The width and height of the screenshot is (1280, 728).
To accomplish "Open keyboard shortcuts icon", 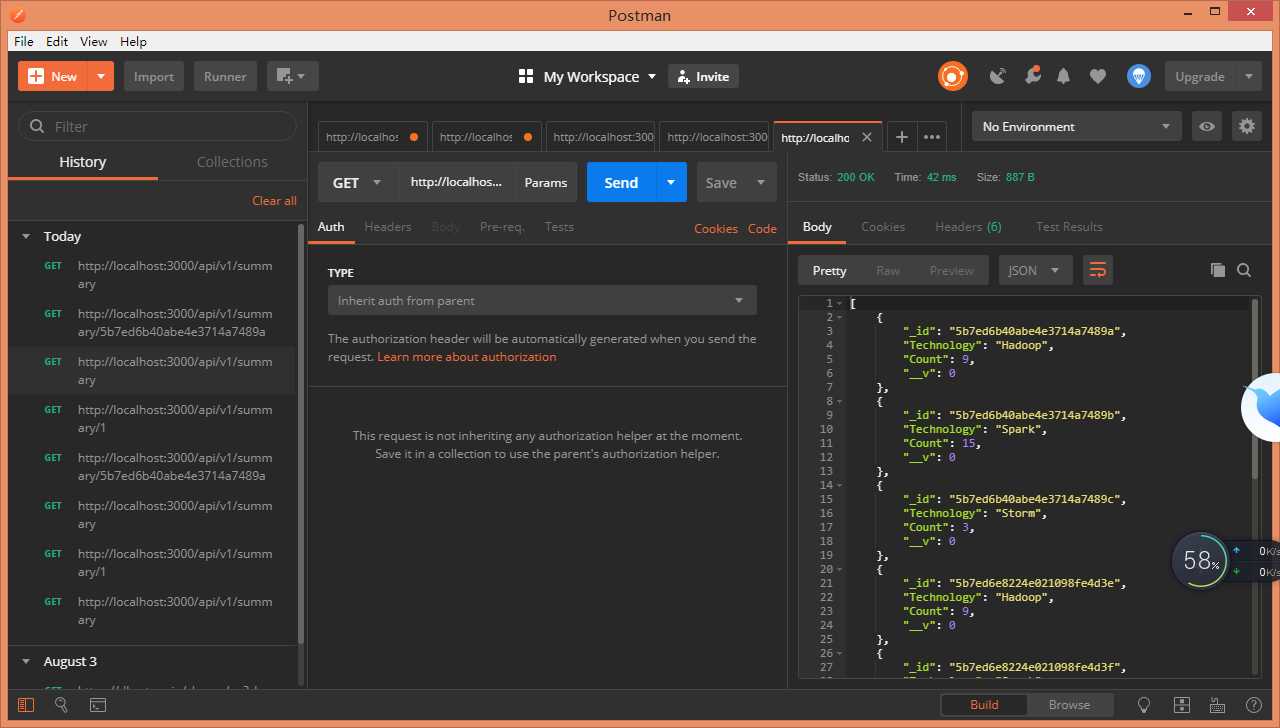I will click(x=1217, y=705).
